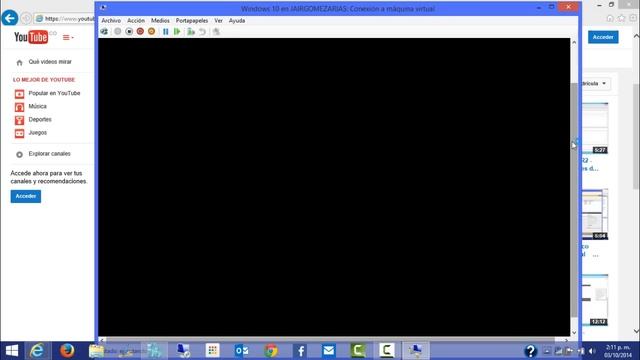Click the help question mark in taskbar
640x360 pixels.
530,351
